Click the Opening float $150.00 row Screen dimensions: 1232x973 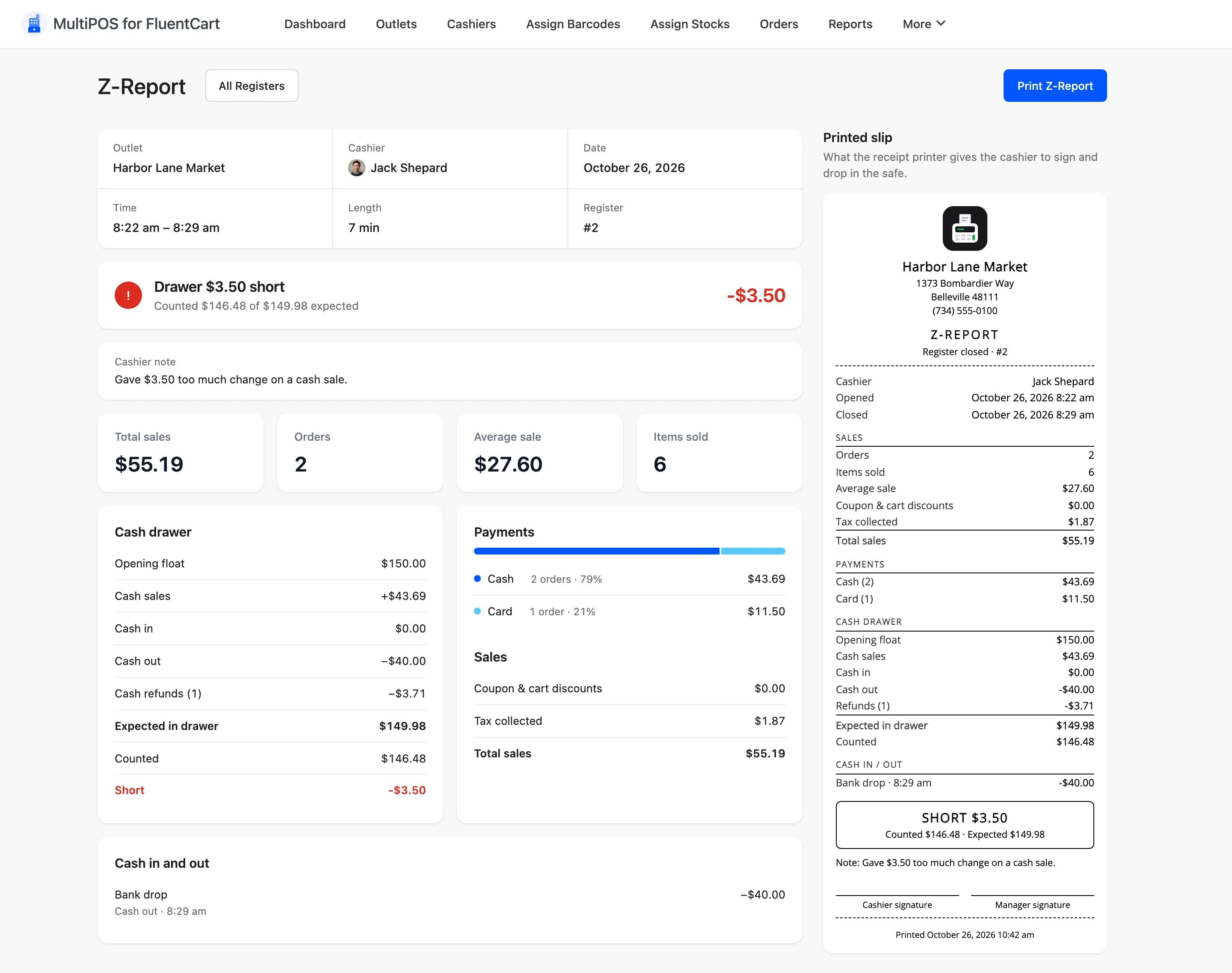[270, 564]
